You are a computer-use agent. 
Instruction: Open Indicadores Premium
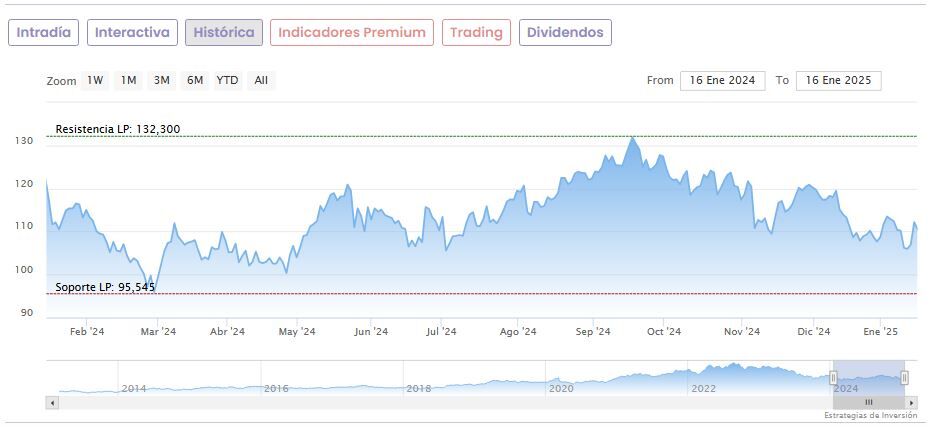pos(352,32)
